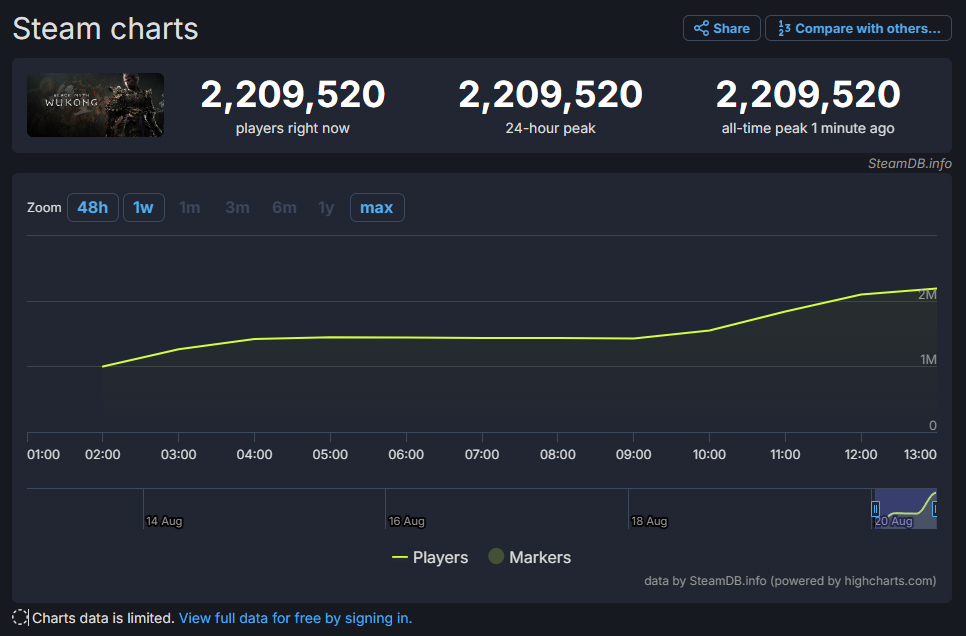The height and width of the screenshot is (636, 966).
Task: Click the players right now count
Action: (x=293, y=94)
